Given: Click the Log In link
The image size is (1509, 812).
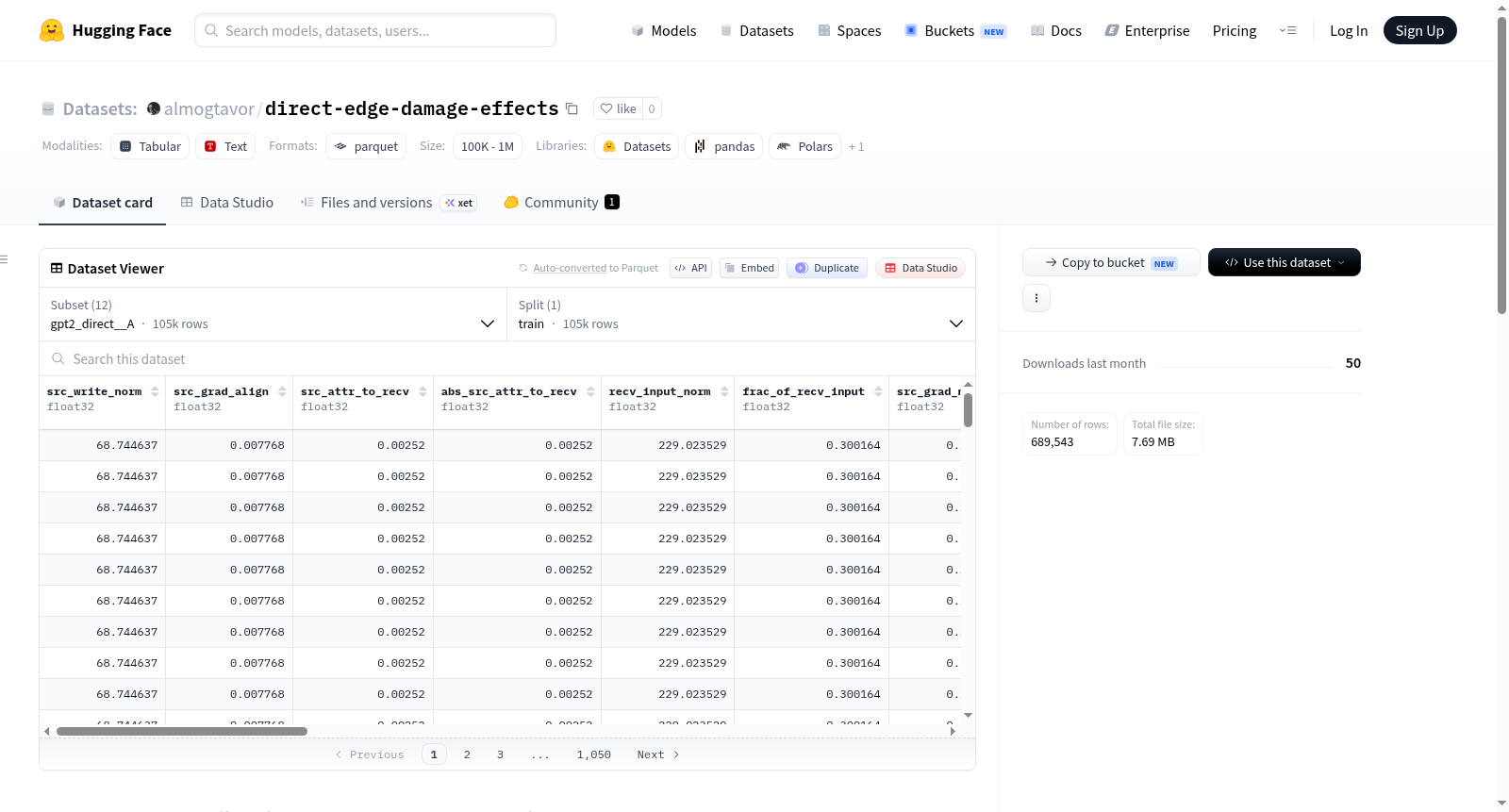Looking at the screenshot, I should [1349, 30].
